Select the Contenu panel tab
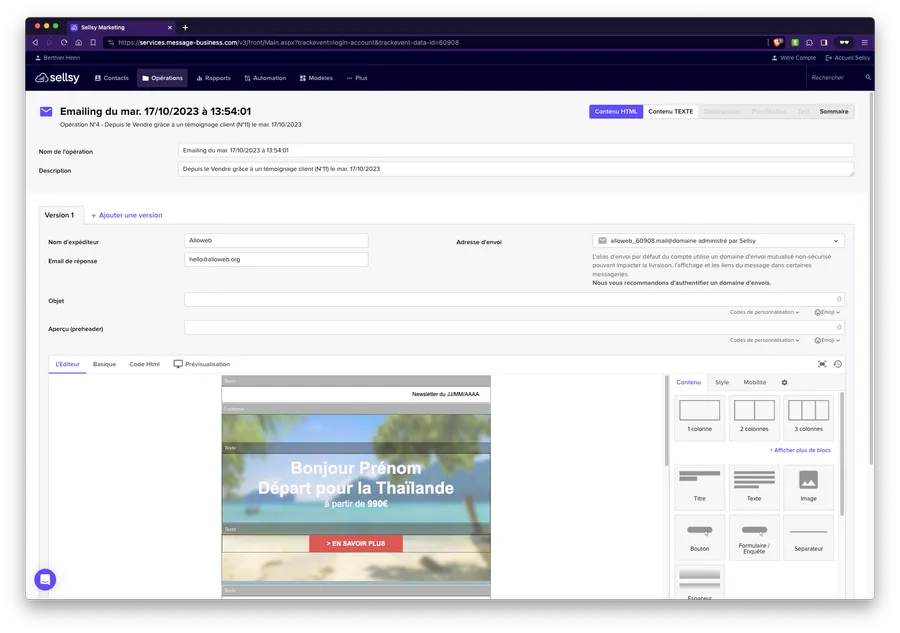900x633 pixels. (x=688, y=382)
